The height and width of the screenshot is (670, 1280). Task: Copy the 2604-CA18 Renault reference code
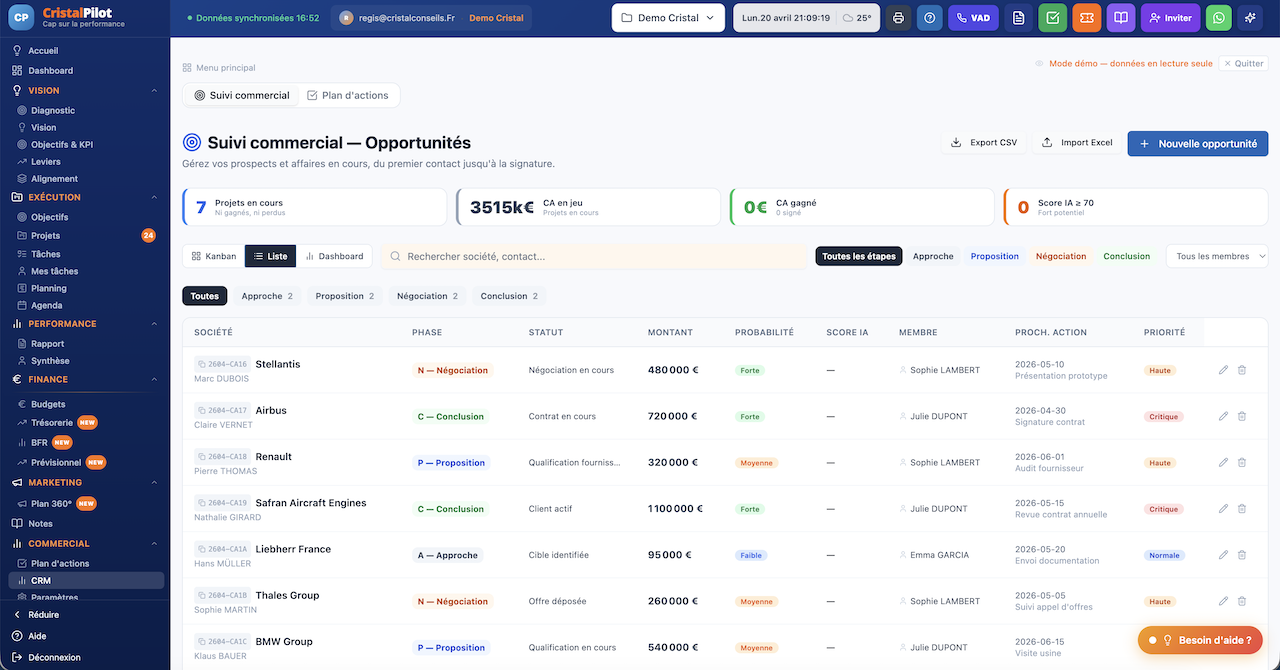click(x=221, y=456)
